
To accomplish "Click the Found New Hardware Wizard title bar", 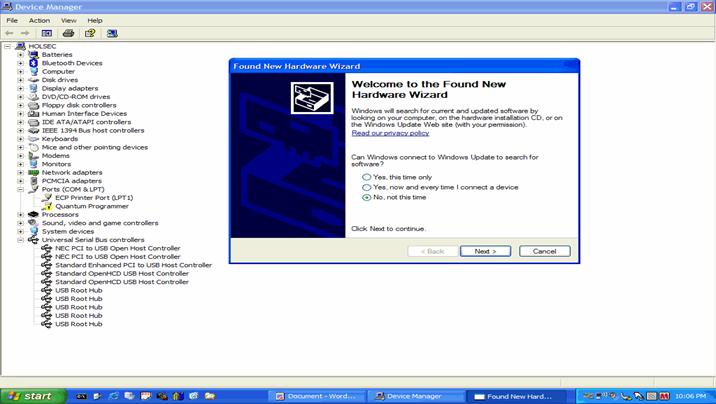I will click(x=405, y=66).
